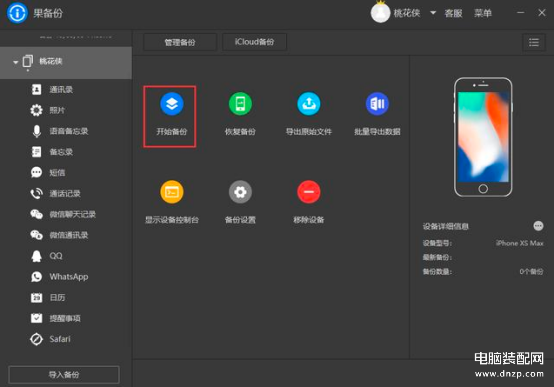Switch to the 管理备份 tab
The height and width of the screenshot is (387, 554).
[180, 42]
